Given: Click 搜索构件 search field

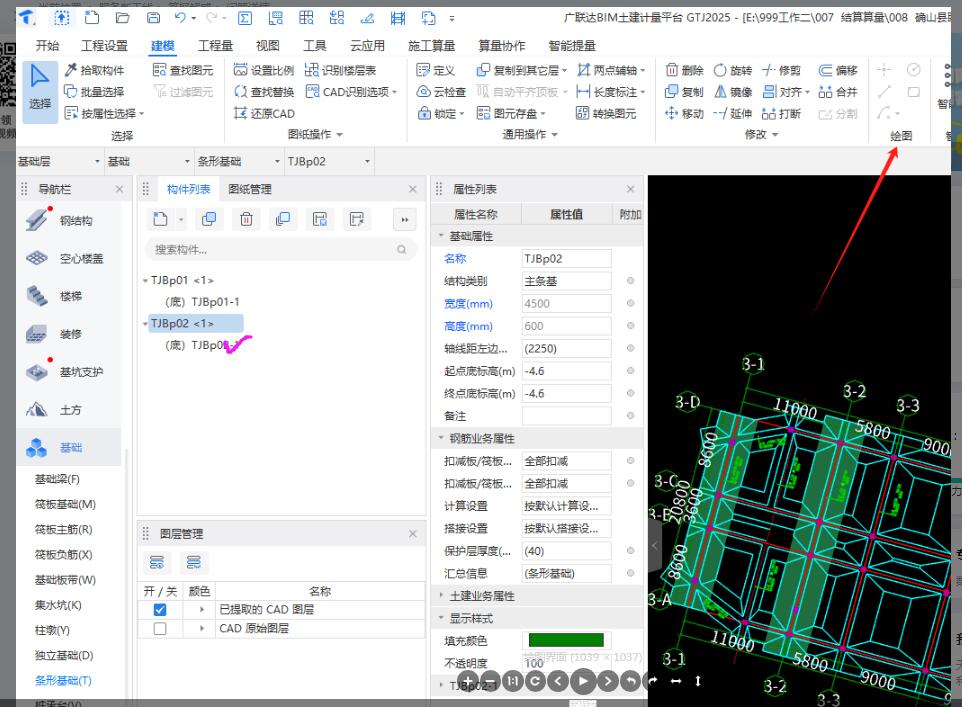Looking at the screenshot, I should point(281,250).
